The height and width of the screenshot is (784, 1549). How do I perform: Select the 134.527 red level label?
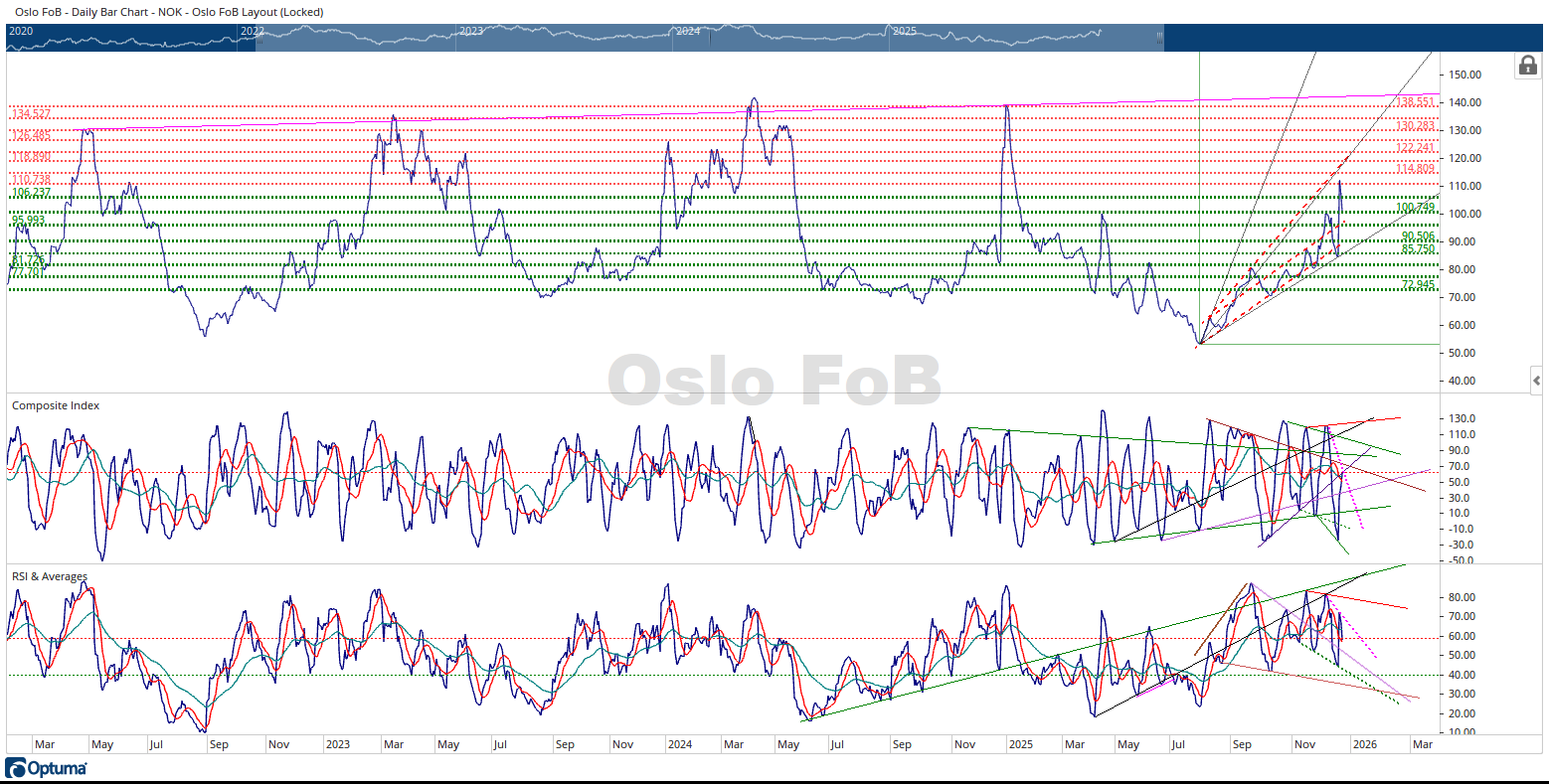30,114
